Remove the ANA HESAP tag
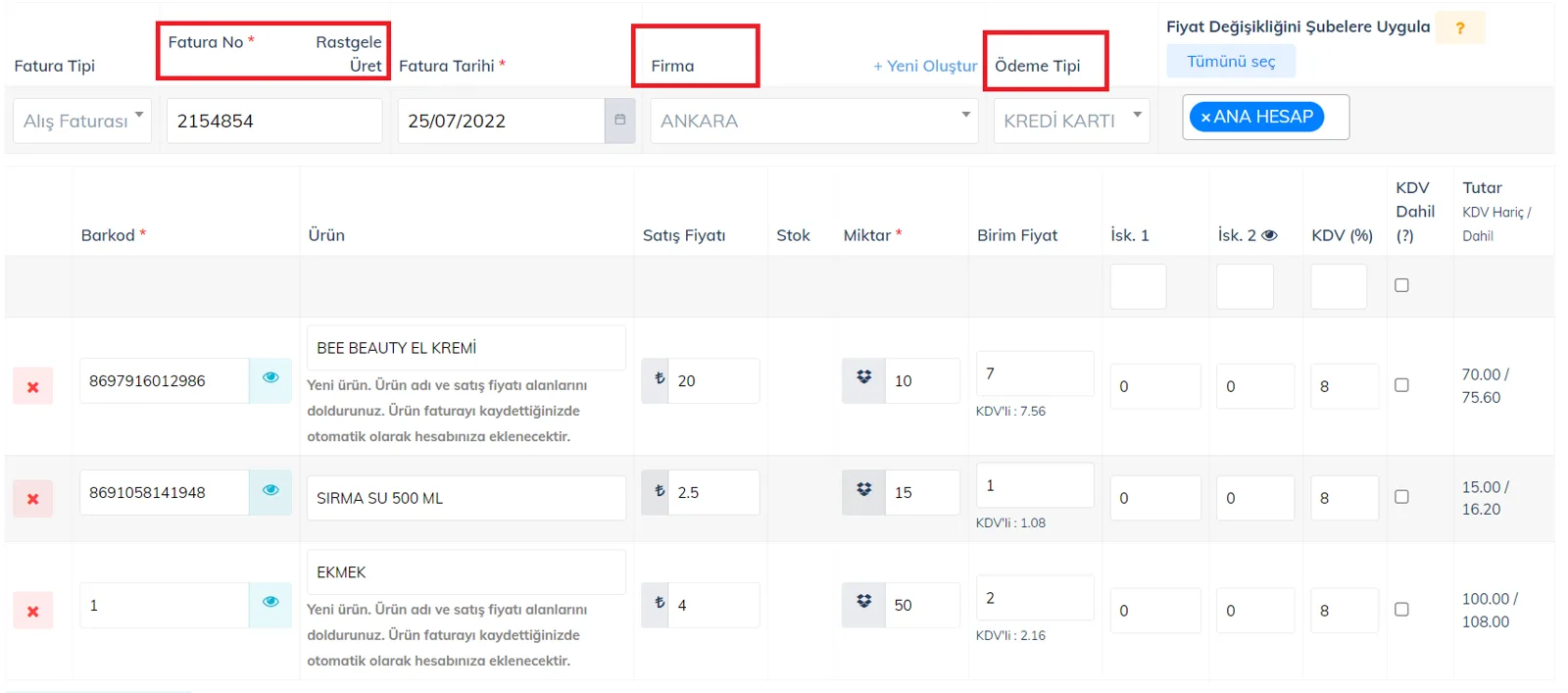Viewport: 1568px width, 693px height. [x=1205, y=117]
